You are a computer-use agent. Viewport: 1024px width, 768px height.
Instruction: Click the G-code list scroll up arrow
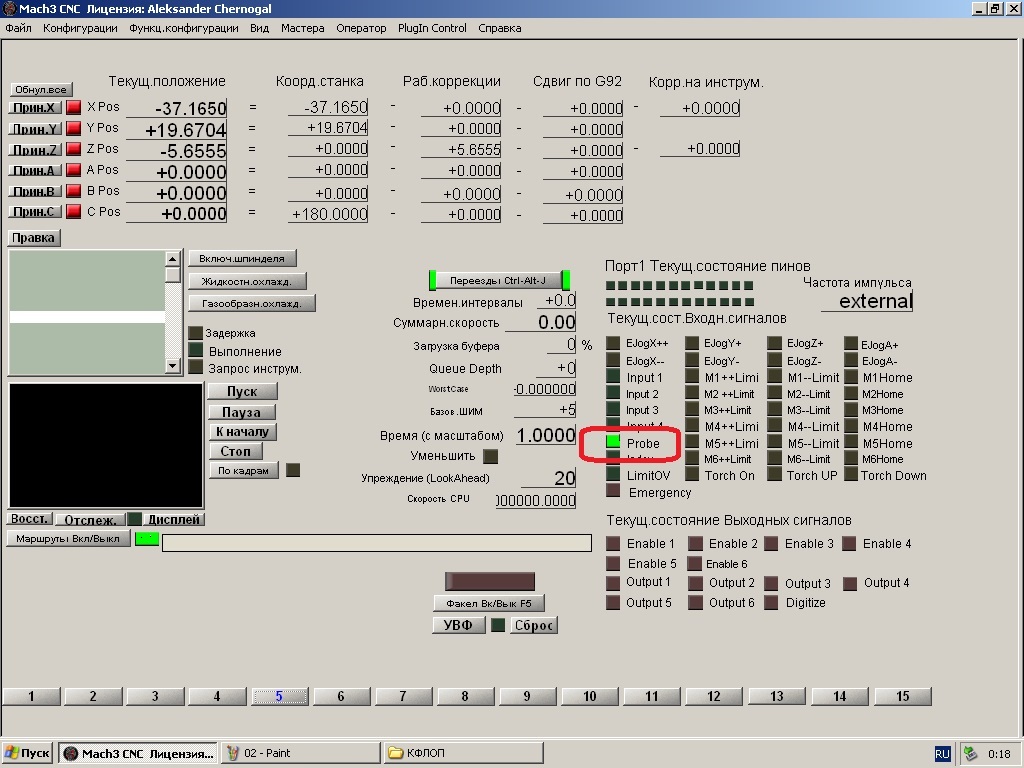(x=172, y=259)
